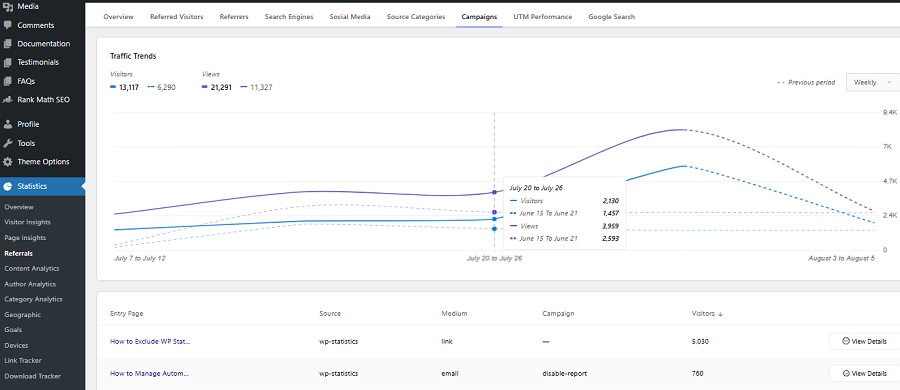Click the FAQs menu icon
The height and width of the screenshot is (390, 900).
[7, 81]
